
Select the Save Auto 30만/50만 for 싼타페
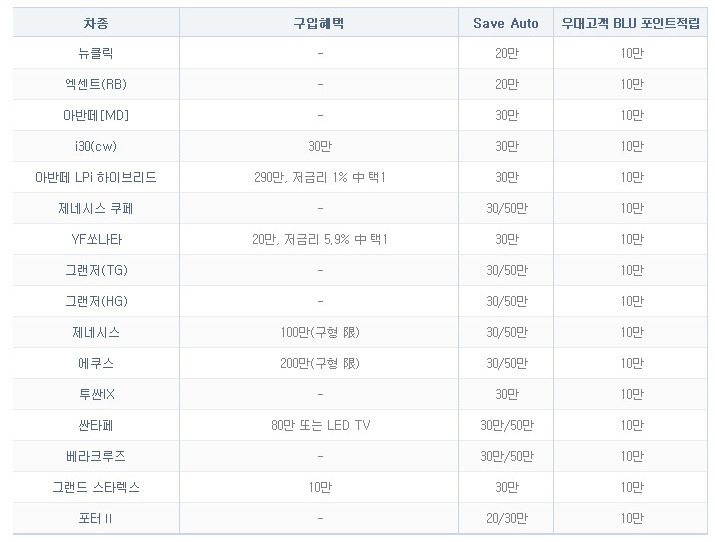507,425
